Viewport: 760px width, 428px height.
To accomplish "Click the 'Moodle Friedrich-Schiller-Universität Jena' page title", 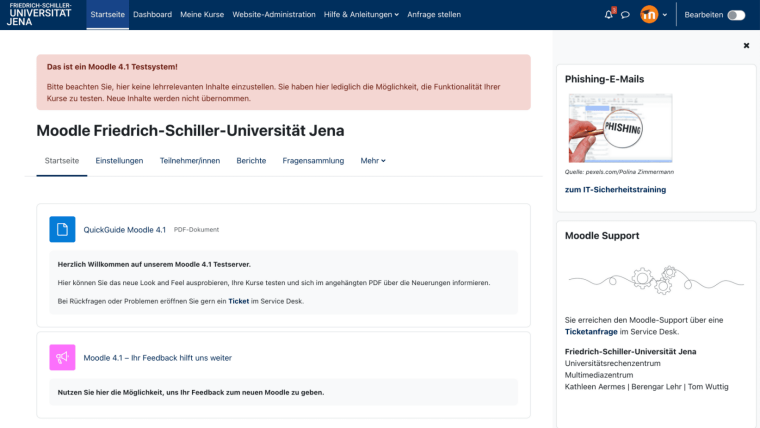I will [x=190, y=130].
